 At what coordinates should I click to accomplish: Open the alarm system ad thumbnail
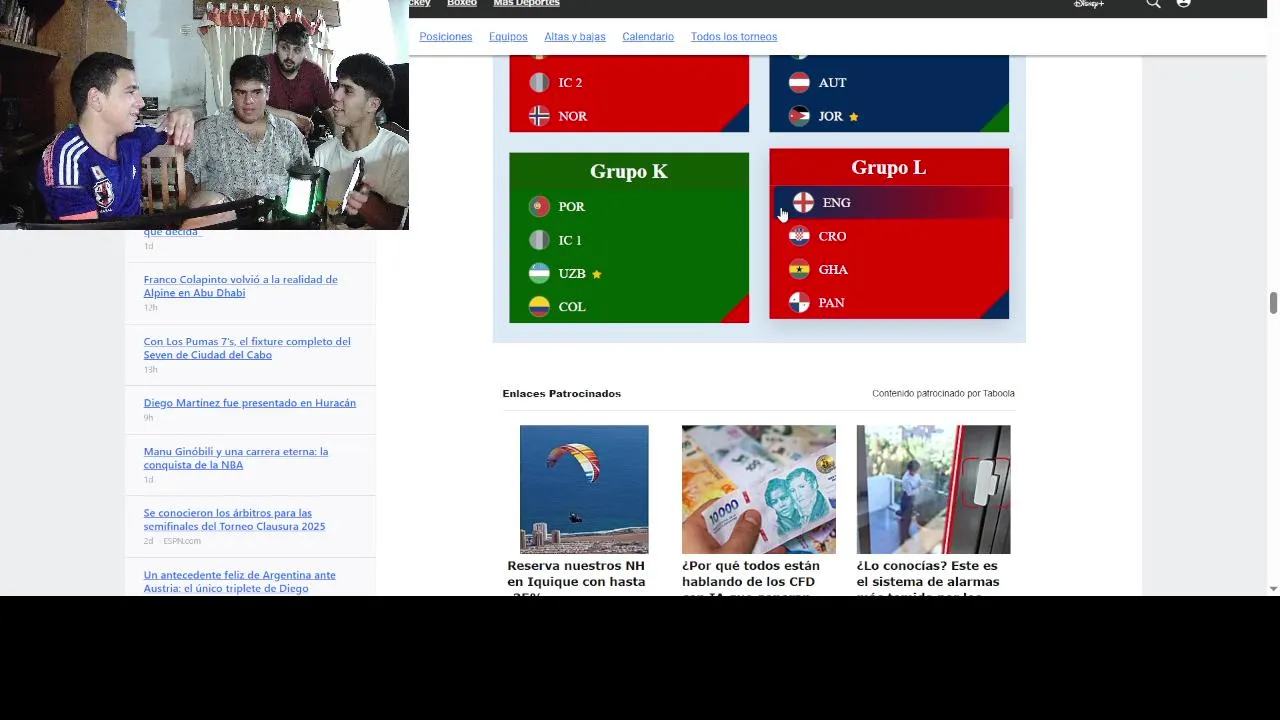[933, 489]
